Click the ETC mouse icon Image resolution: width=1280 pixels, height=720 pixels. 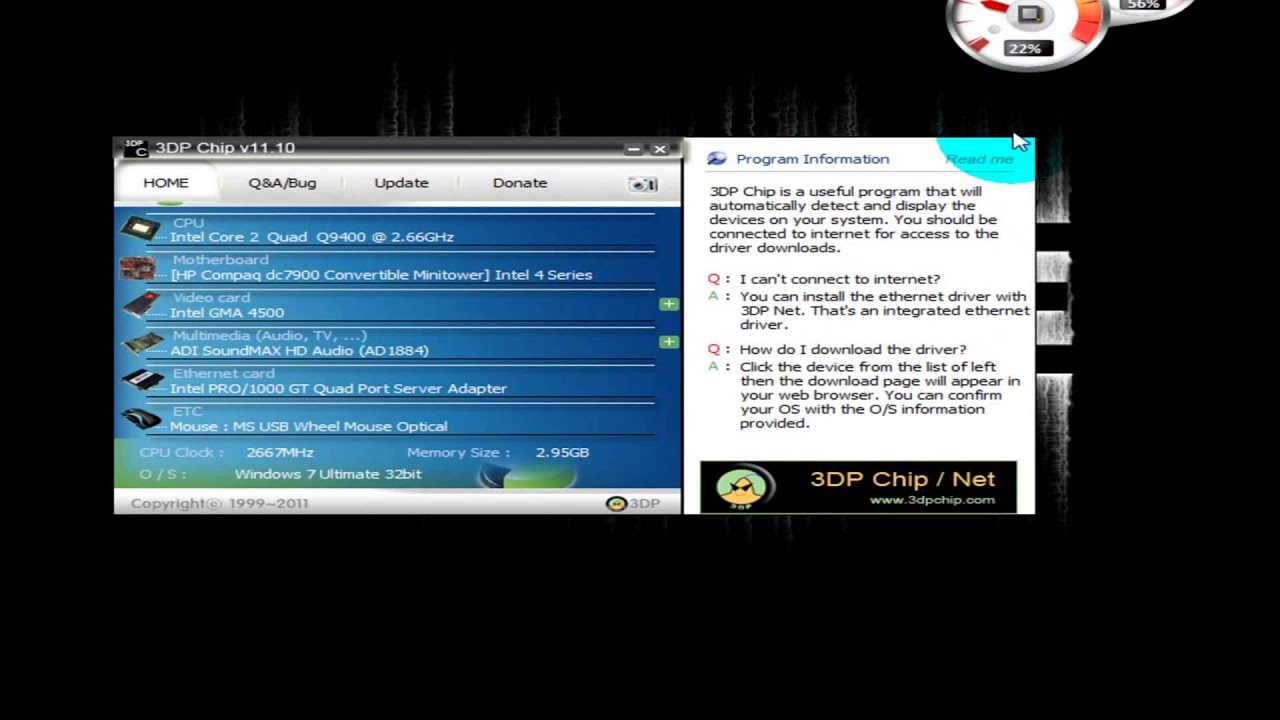pyautogui.click(x=140, y=419)
